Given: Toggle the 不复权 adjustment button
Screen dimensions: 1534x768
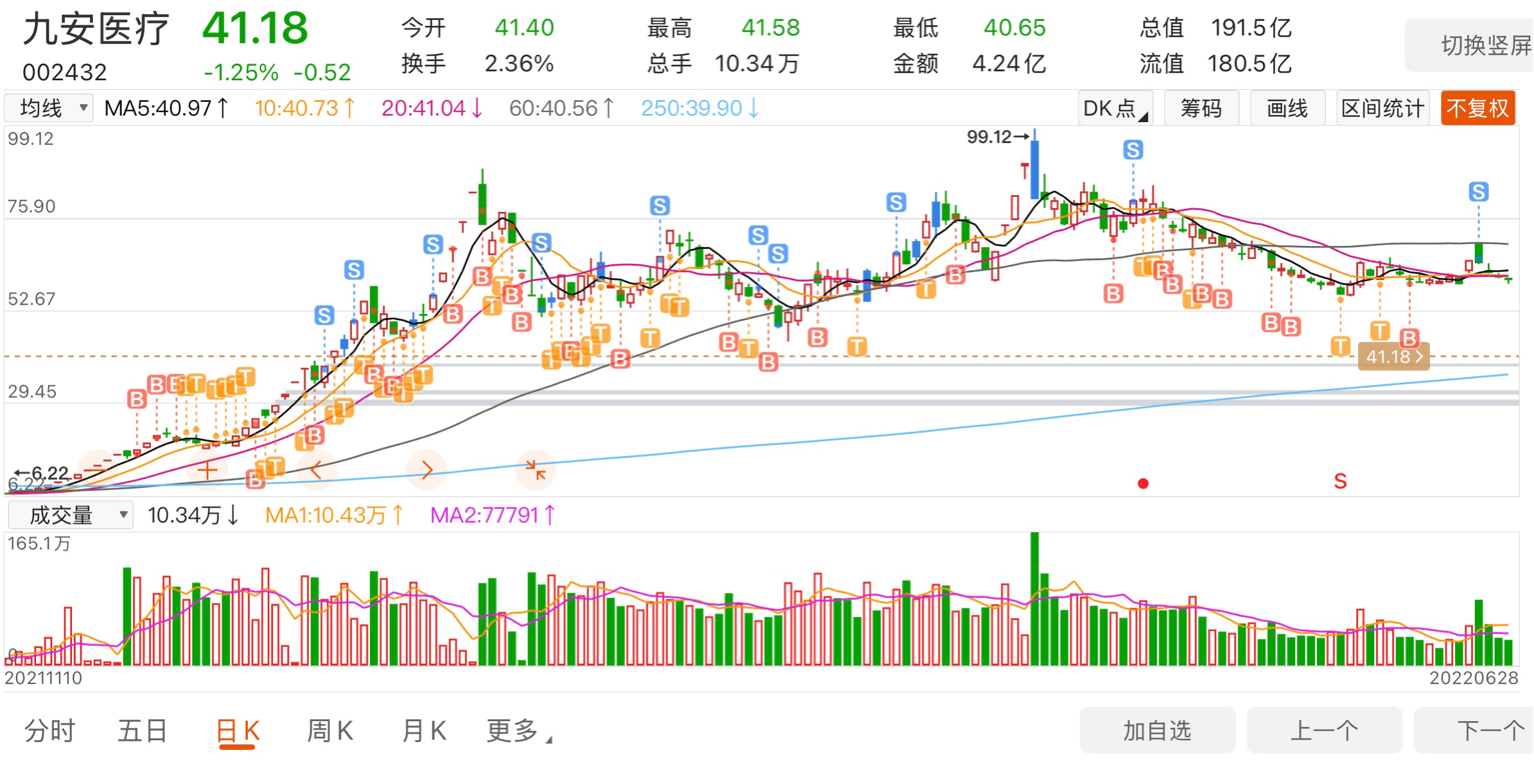Looking at the screenshot, I should [1477, 108].
